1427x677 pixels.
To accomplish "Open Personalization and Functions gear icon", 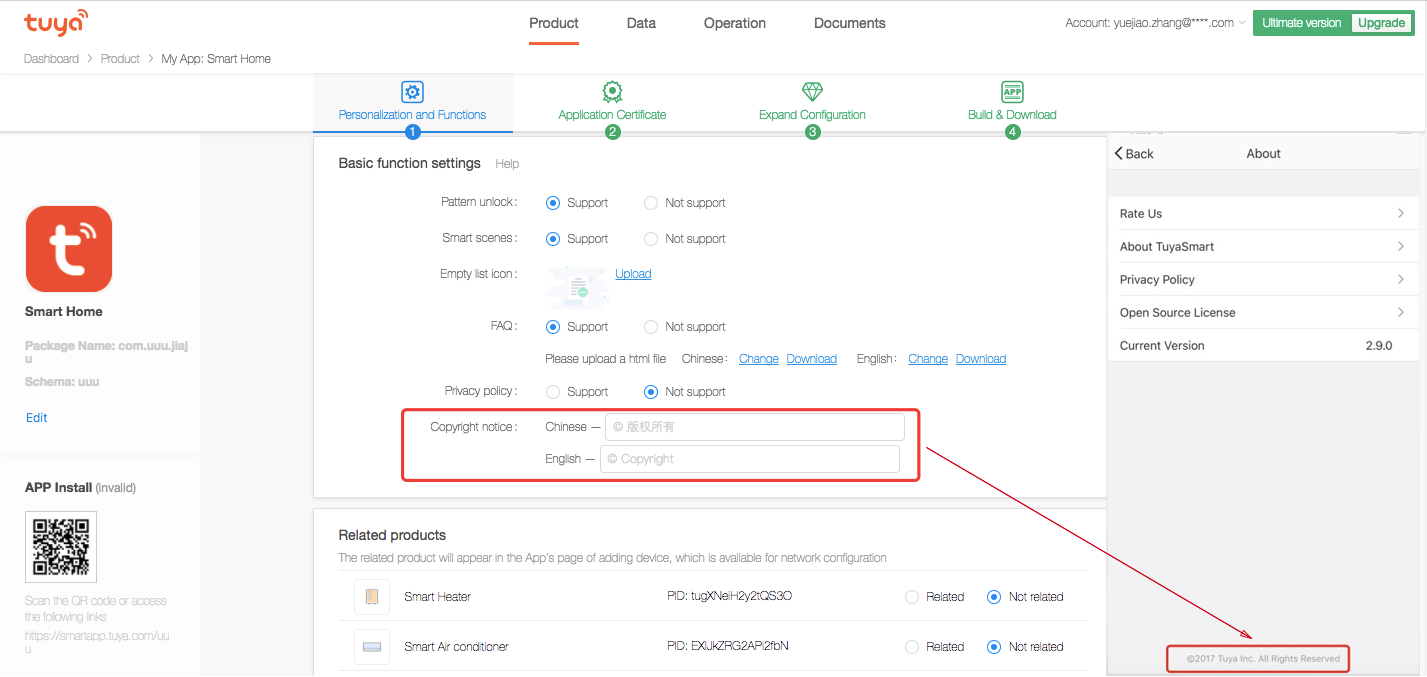I will click(x=412, y=92).
